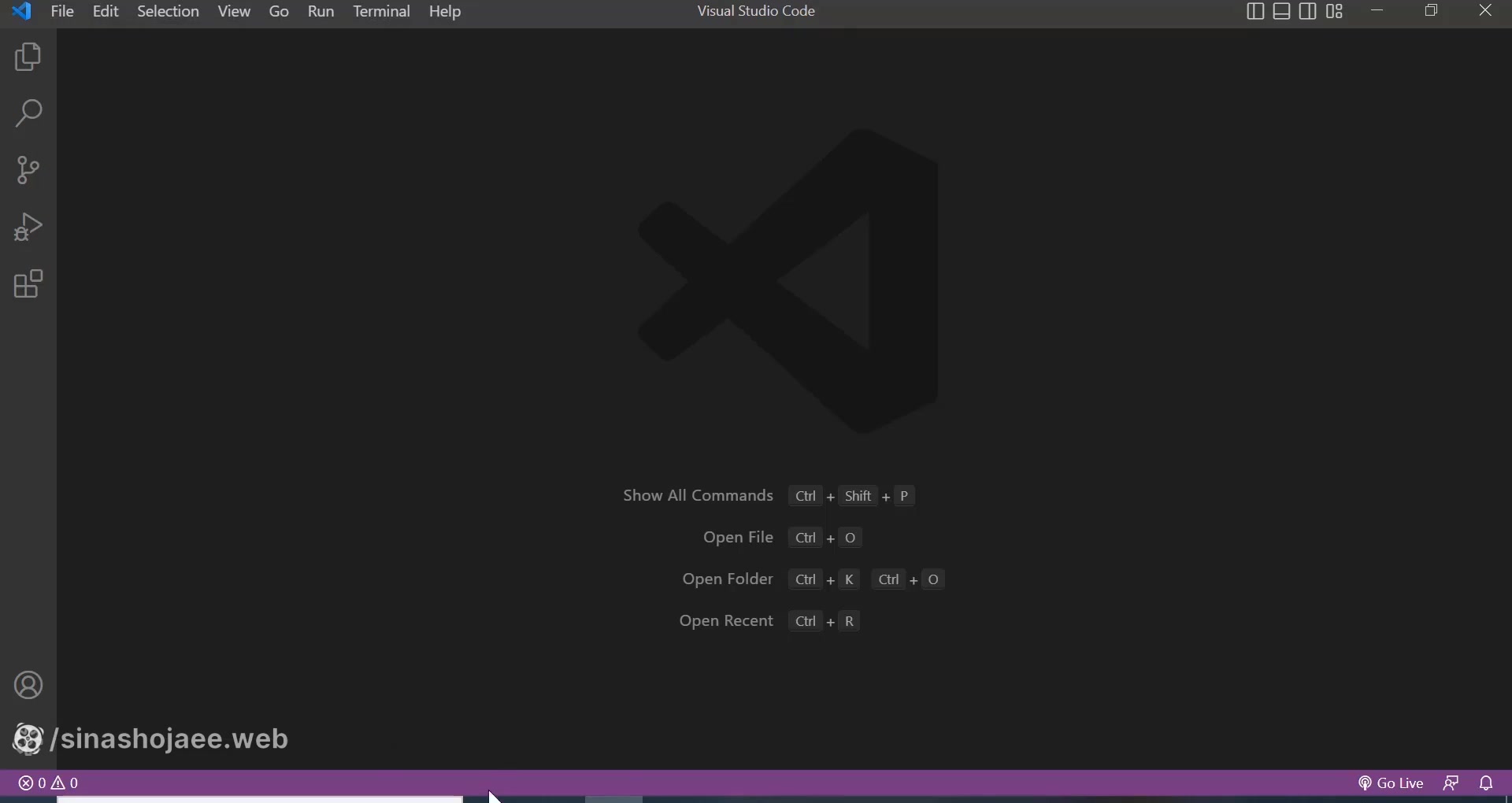Open Source Control view
Image resolution: width=1512 pixels, height=803 pixels.
coord(28,171)
